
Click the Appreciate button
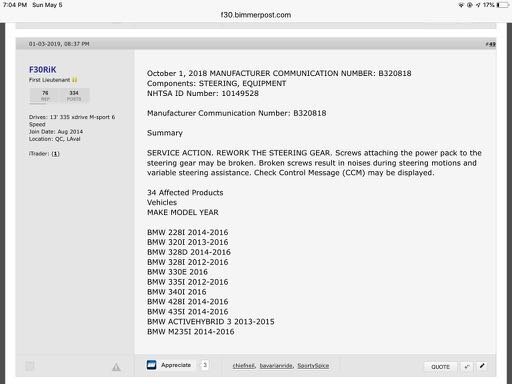(176, 365)
